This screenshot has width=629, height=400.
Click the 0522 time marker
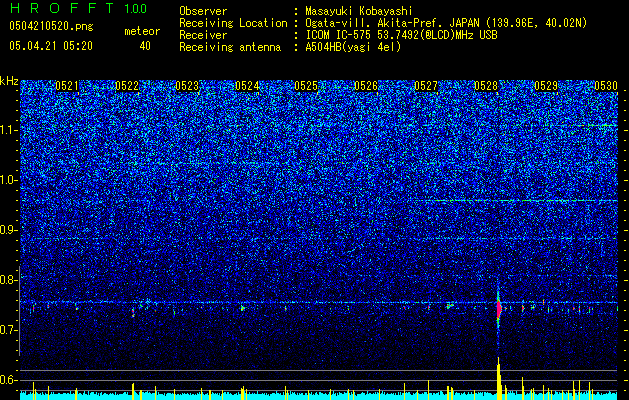pos(127,86)
